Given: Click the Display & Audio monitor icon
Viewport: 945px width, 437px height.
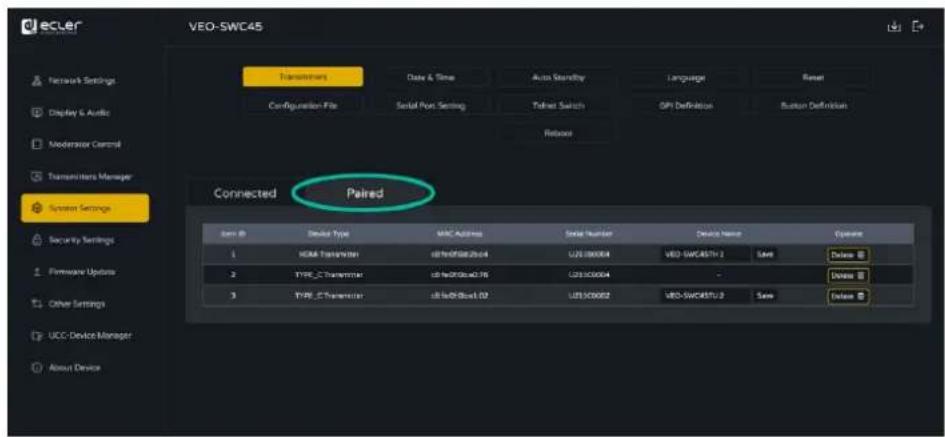Looking at the screenshot, I should coord(36,113).
